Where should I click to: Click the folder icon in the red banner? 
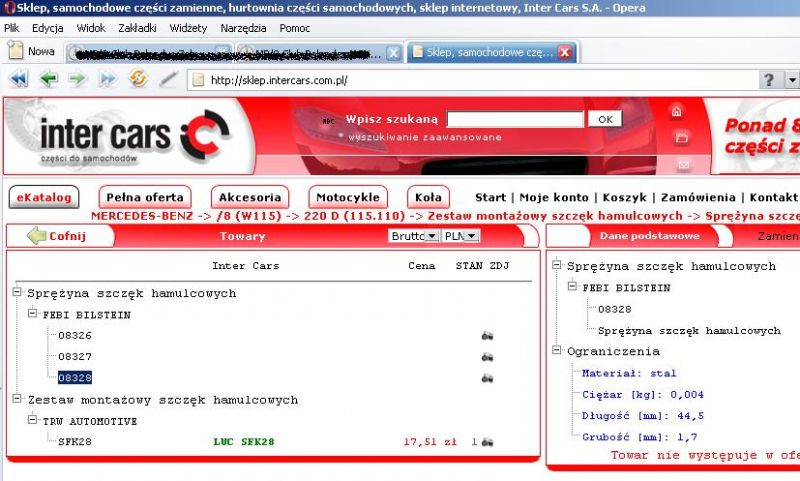[682, 138]
